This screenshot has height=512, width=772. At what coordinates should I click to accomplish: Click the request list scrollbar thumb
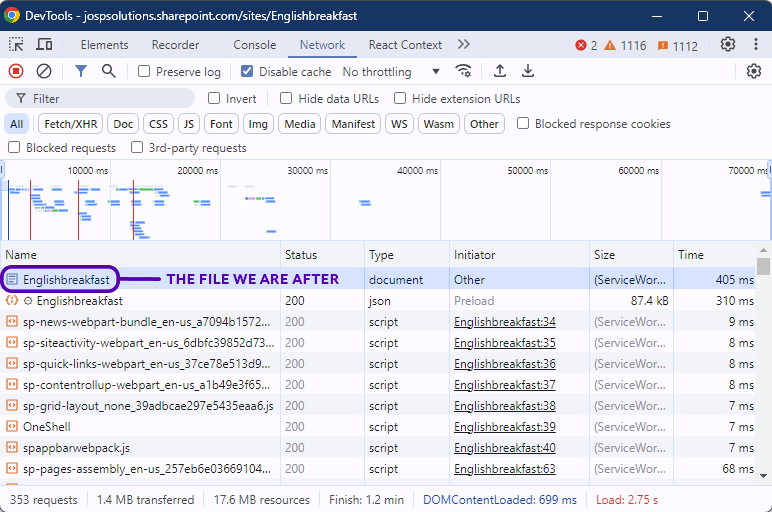coord(763,266)
